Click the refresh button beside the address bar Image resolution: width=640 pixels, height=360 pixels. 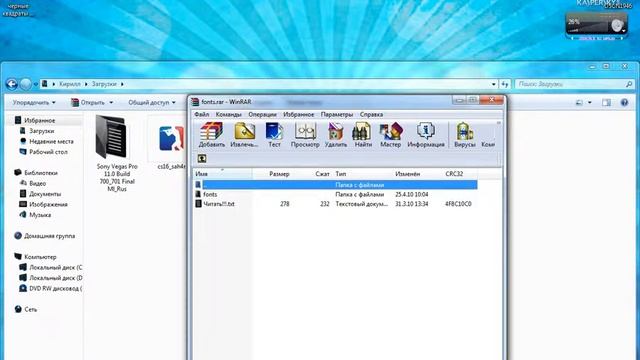point(505,84)
